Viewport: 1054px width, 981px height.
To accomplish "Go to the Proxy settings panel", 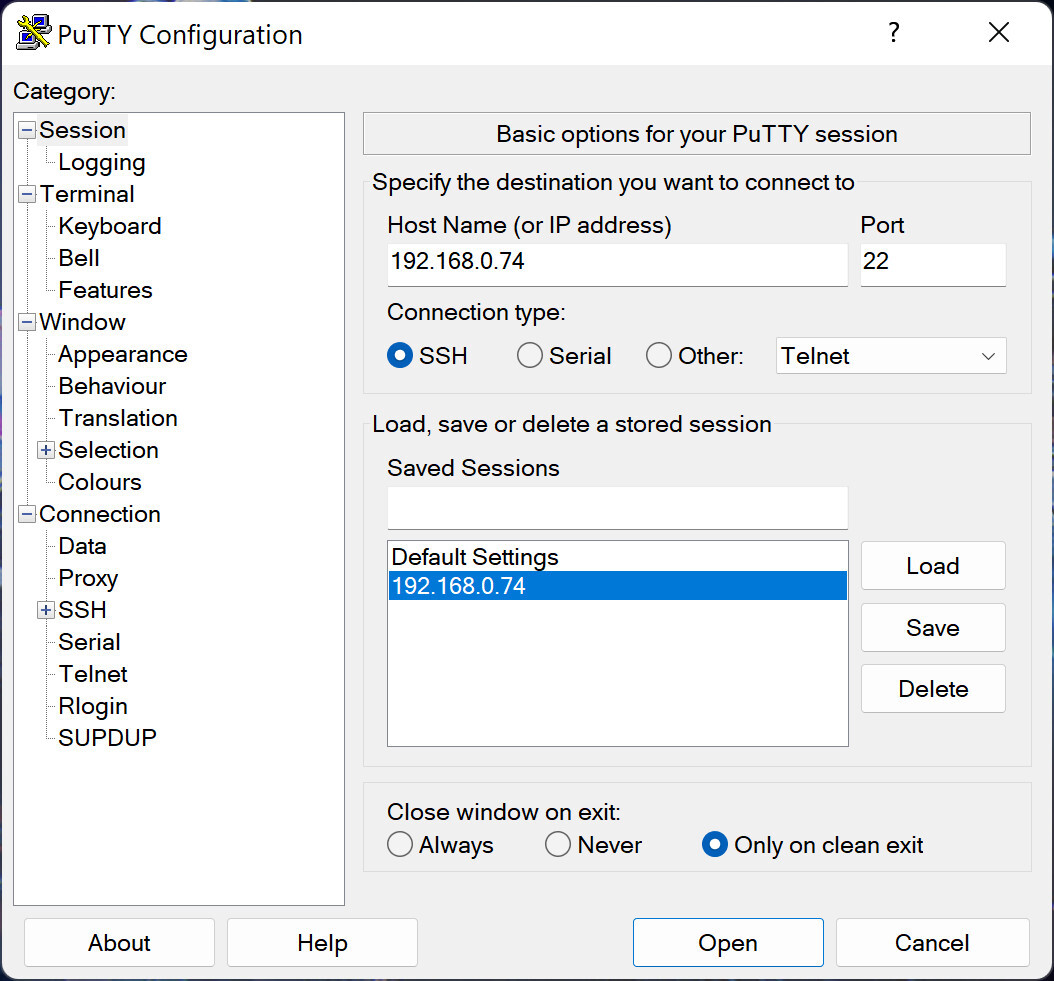I will point(88,578).
